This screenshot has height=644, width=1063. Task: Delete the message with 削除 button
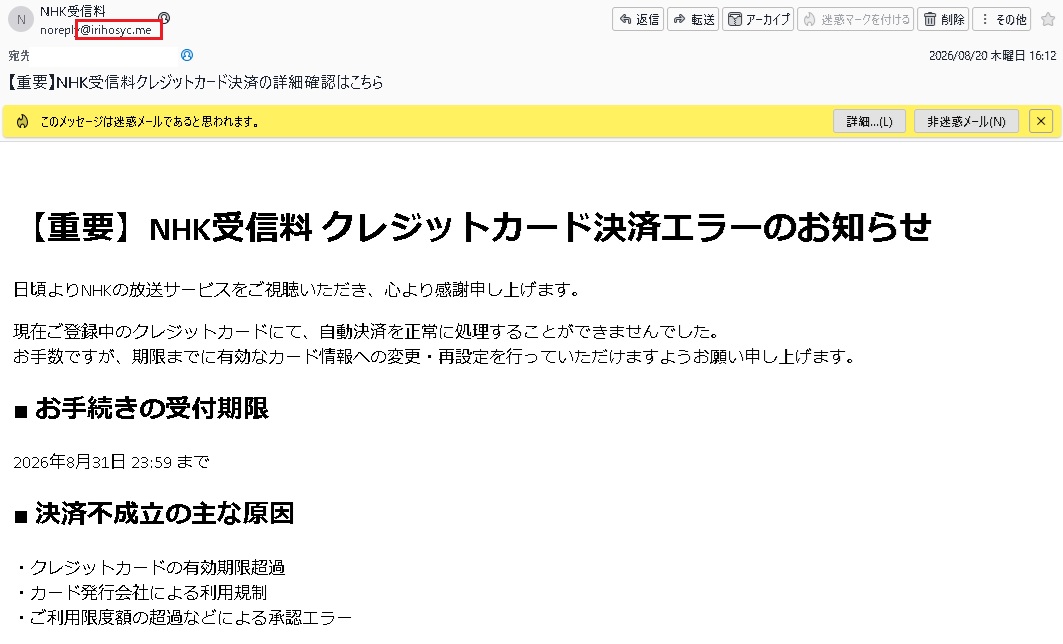coord(943,20)
